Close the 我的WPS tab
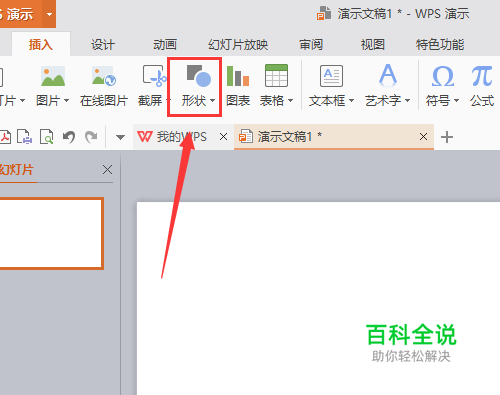Image resolution: width=500 pixels, height=395 pixels. point(223,137)
